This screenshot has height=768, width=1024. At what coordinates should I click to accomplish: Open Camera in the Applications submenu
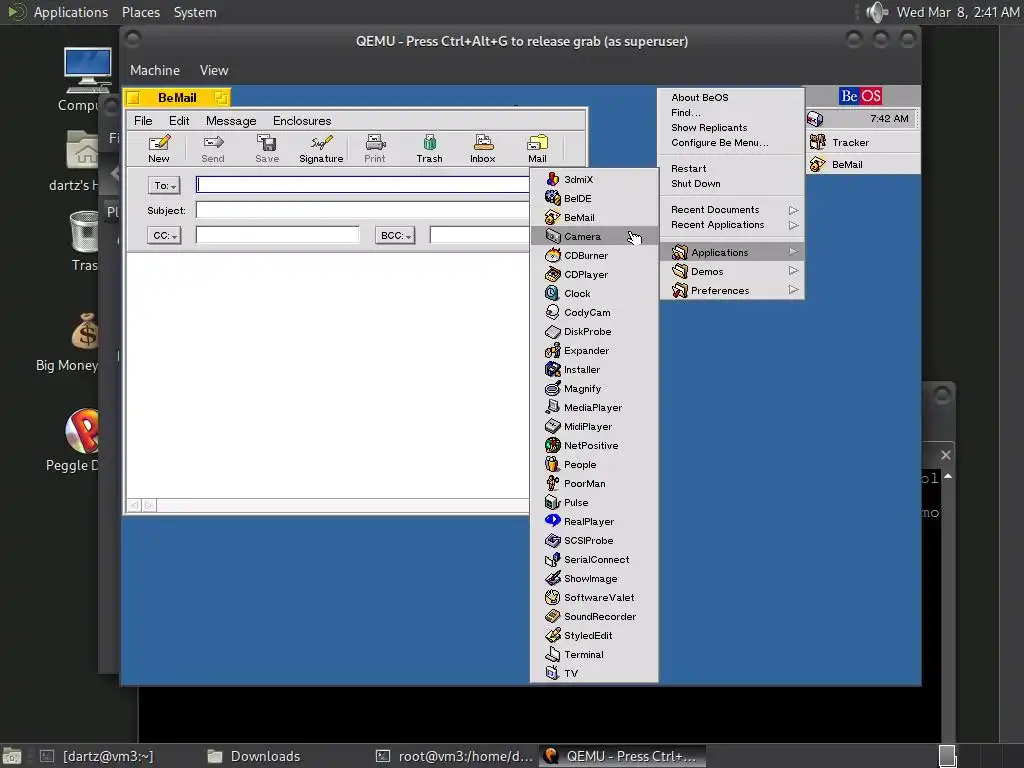click(x=594, y=236)
